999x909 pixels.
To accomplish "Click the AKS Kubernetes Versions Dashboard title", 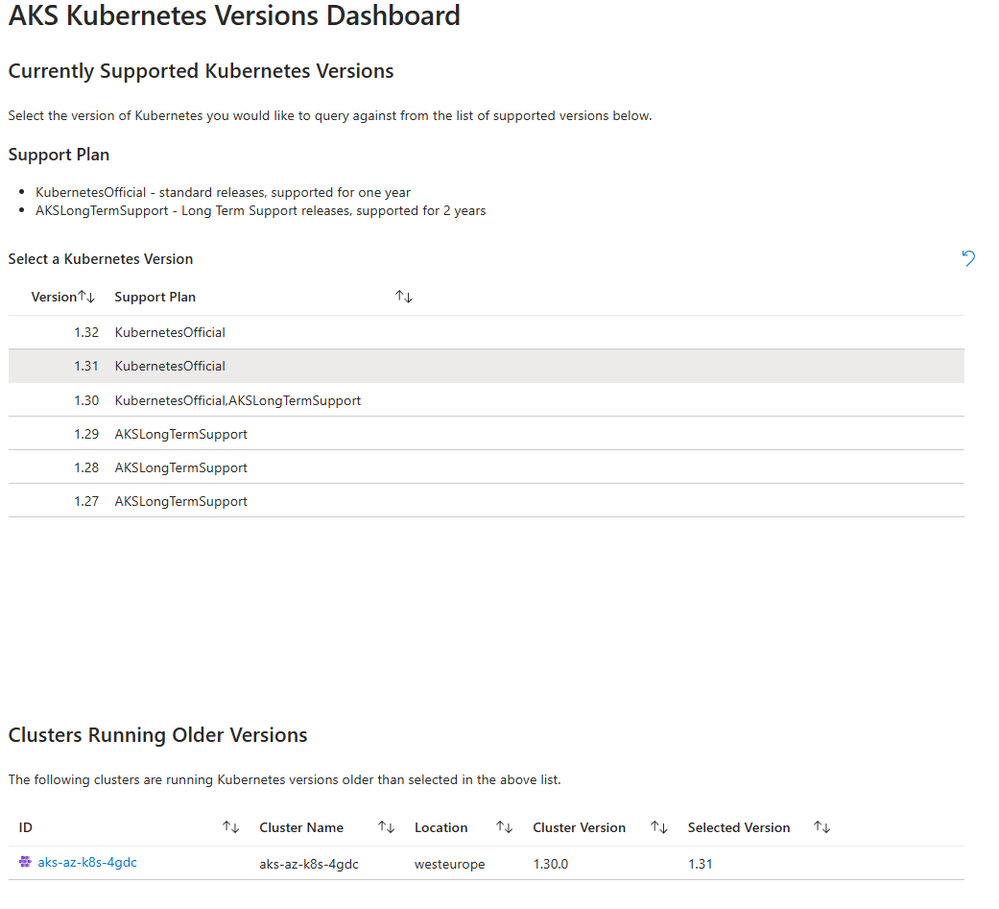I will 234,15.
